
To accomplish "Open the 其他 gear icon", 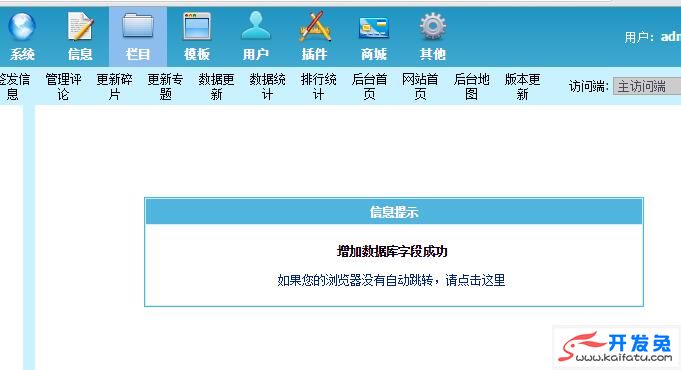I will [433, 26].
